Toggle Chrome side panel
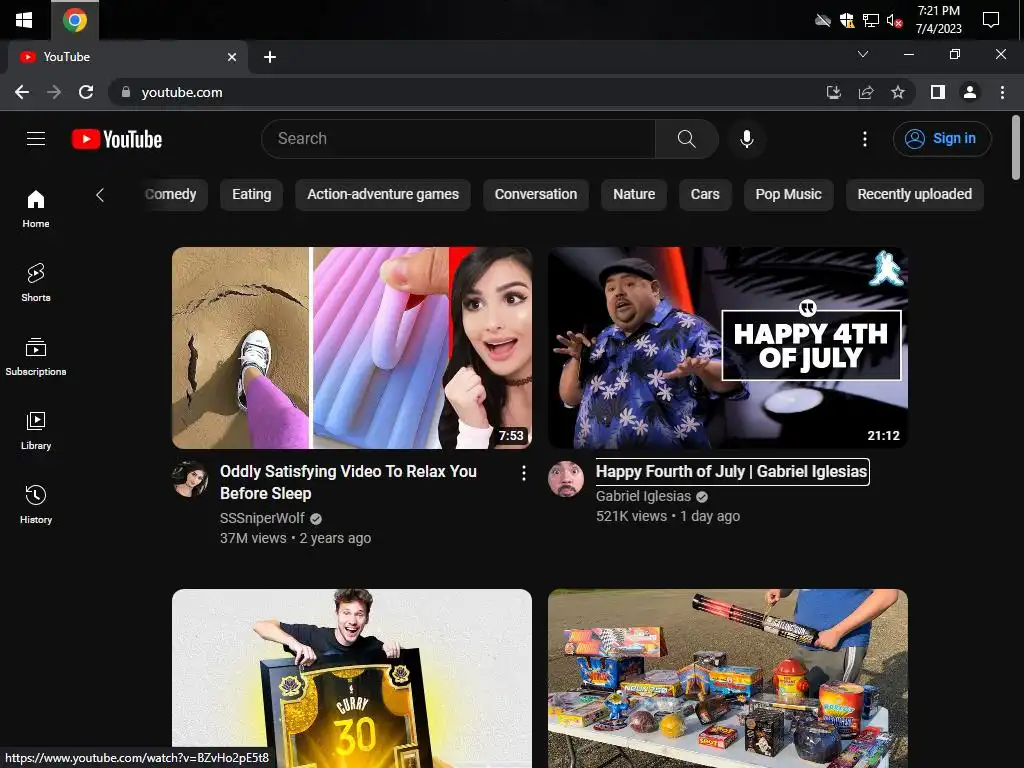 click(x=938, y=92)
